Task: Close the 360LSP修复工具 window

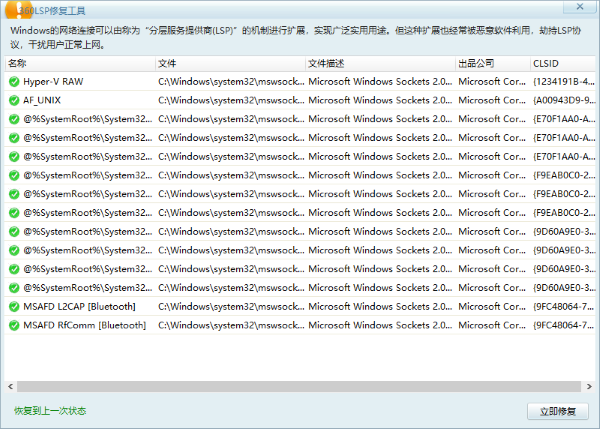Action: 580,7
